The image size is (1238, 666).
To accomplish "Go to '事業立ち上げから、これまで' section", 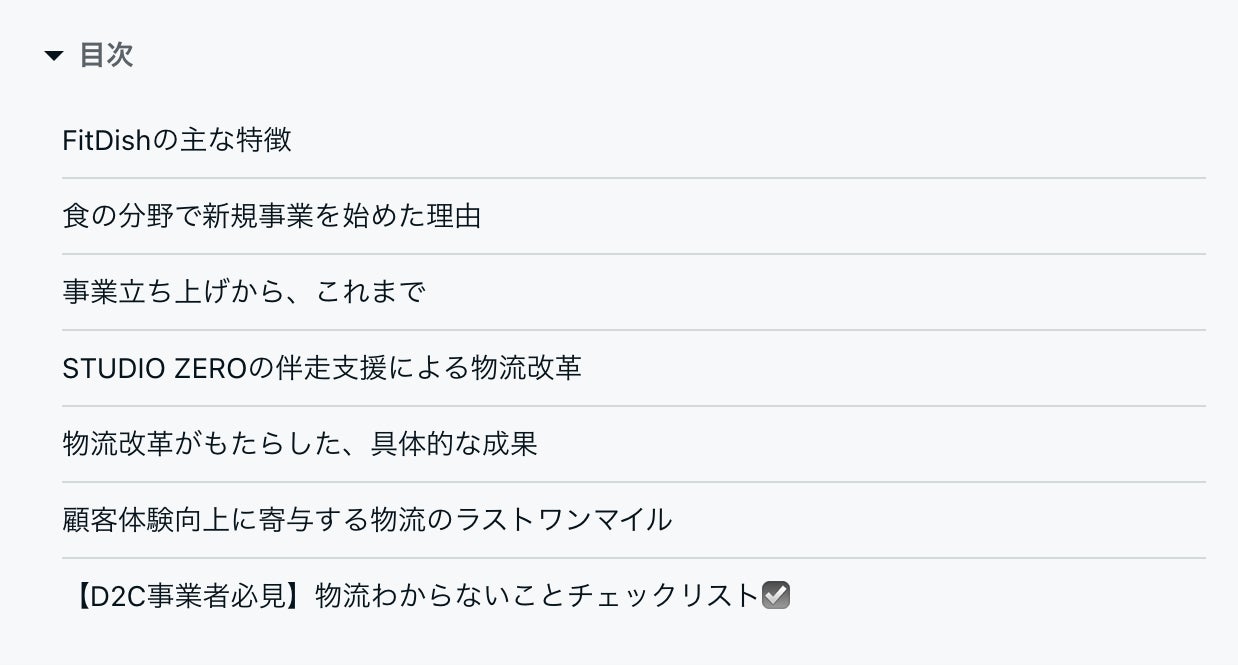I will [x=244, y=292].
